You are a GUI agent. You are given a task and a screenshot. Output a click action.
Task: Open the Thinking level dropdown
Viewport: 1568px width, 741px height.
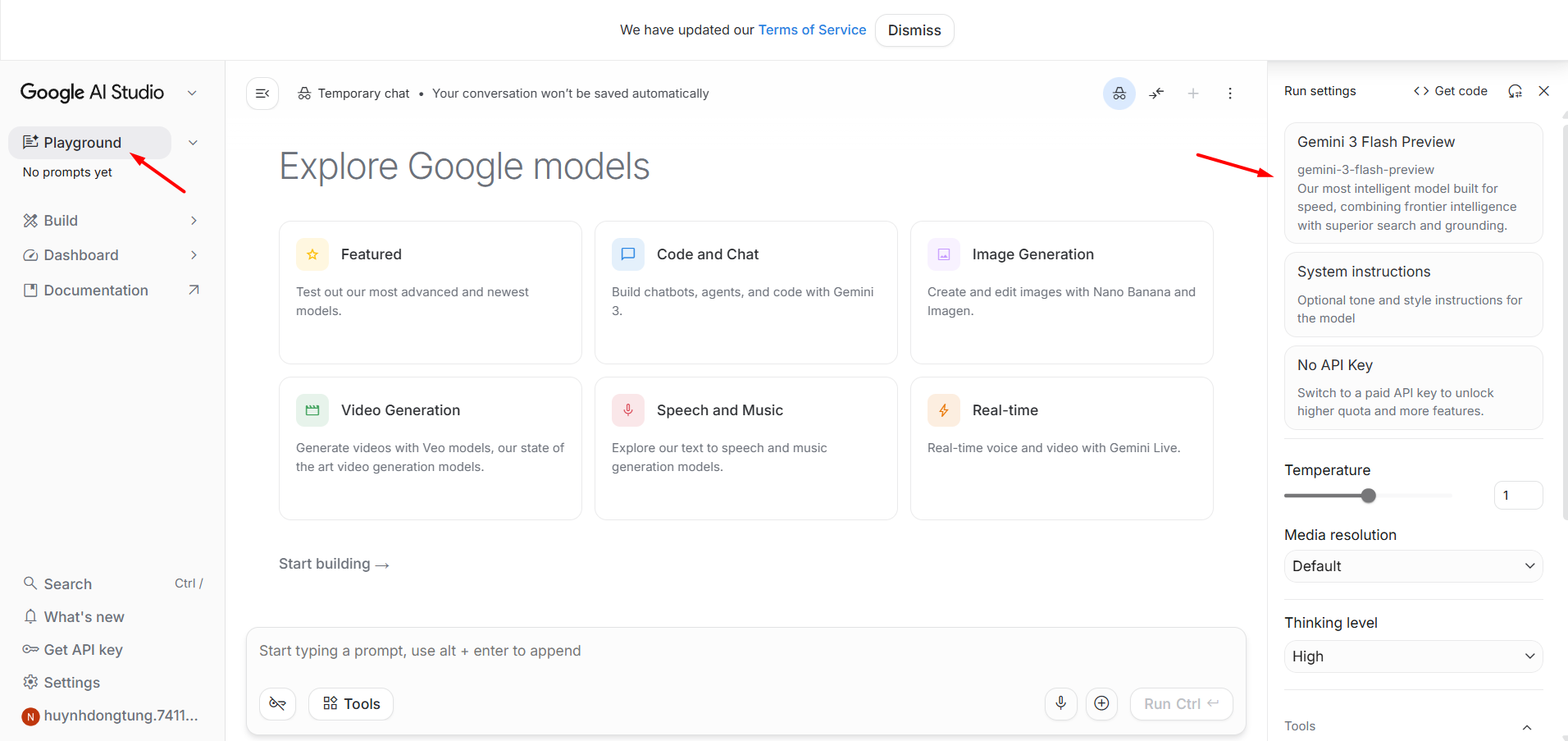[x=1412, y=656]
